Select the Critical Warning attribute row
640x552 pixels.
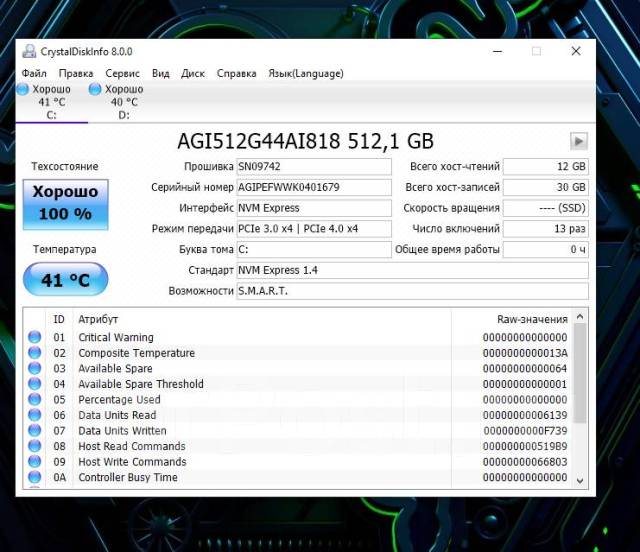point(298,337)
